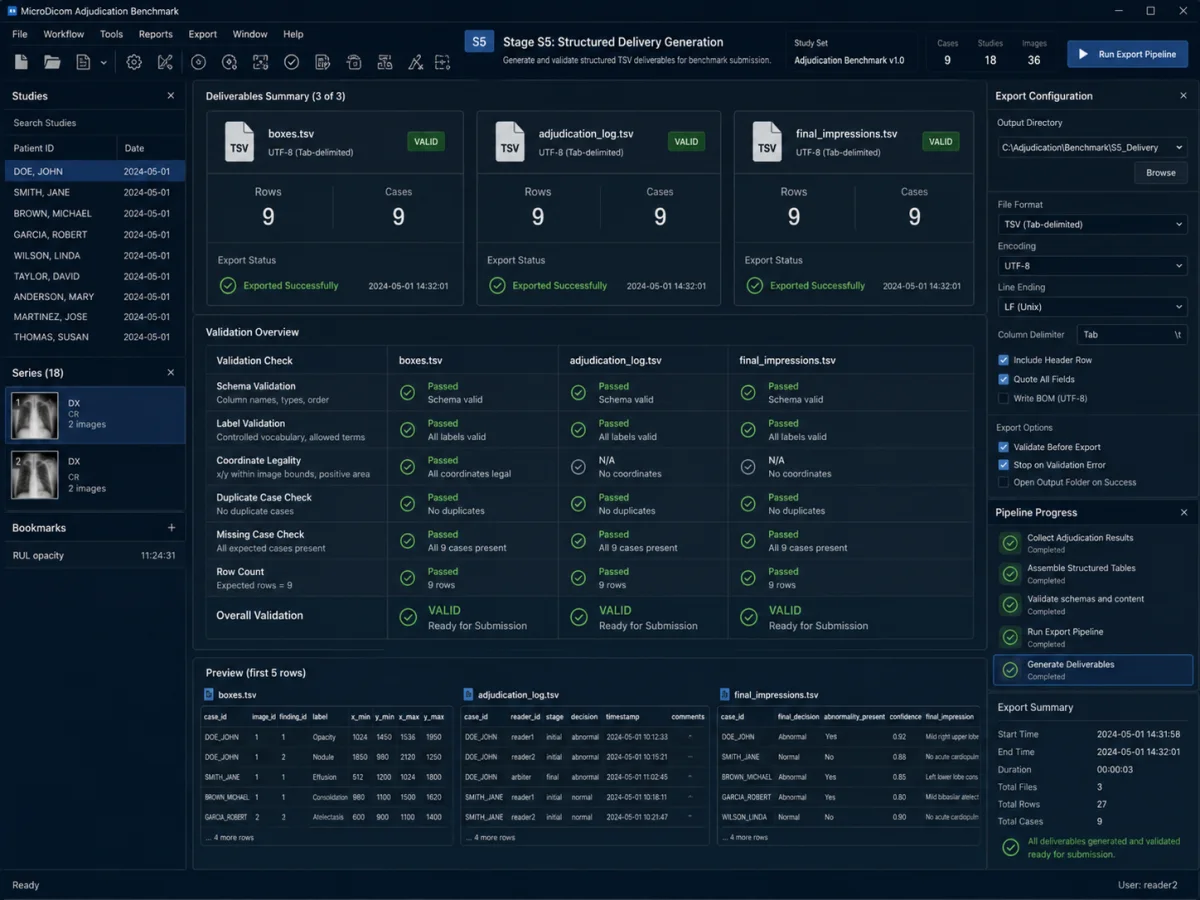This screenshot has width=1200, height=900.
Task: Click Browse for output directory
Action: click(x=1161, y=172)
